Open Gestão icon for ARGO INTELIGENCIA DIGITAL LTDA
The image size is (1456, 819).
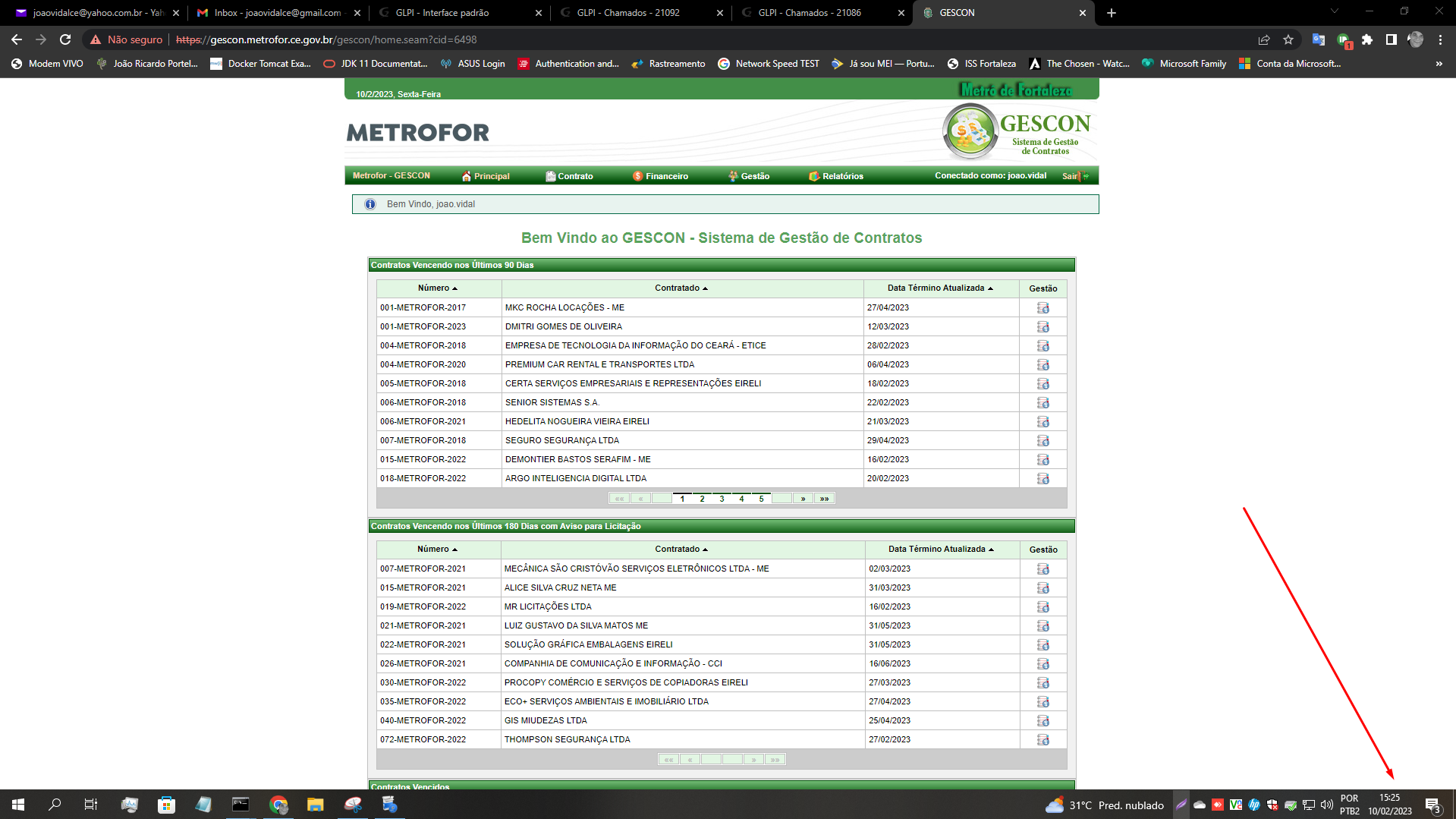point(1043,478)
